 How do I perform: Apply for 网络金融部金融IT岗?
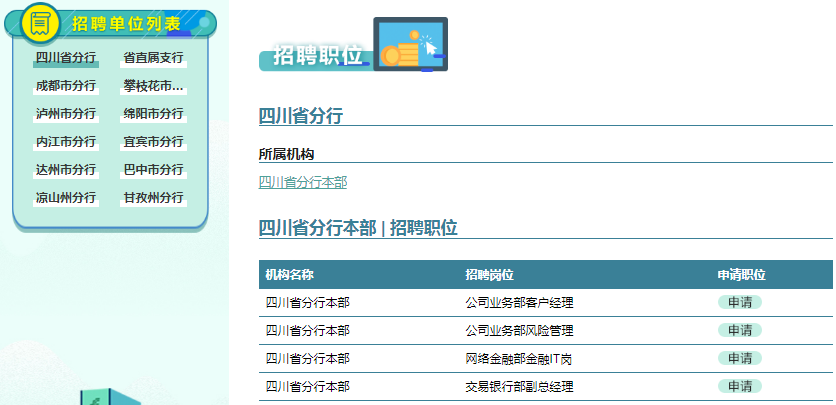(739, 359)
